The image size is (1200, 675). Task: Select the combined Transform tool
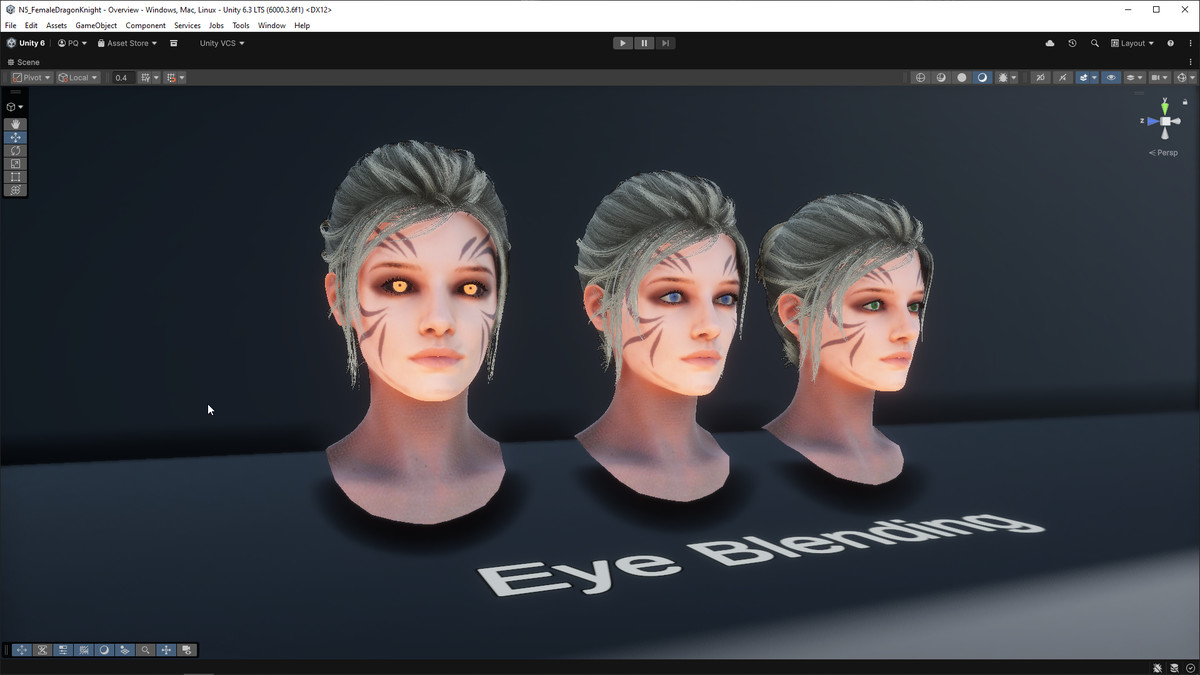[x=15, y=190]
